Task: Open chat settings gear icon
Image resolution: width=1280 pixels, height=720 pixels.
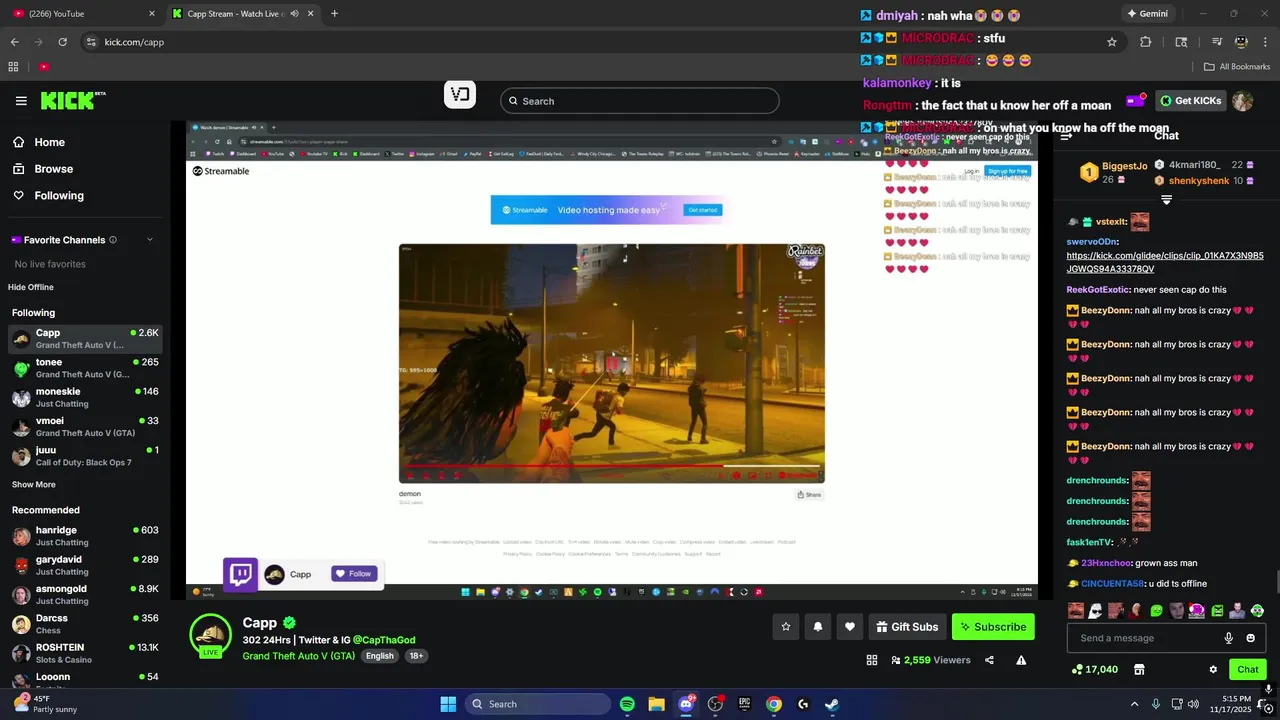Action: (1213, 670)
